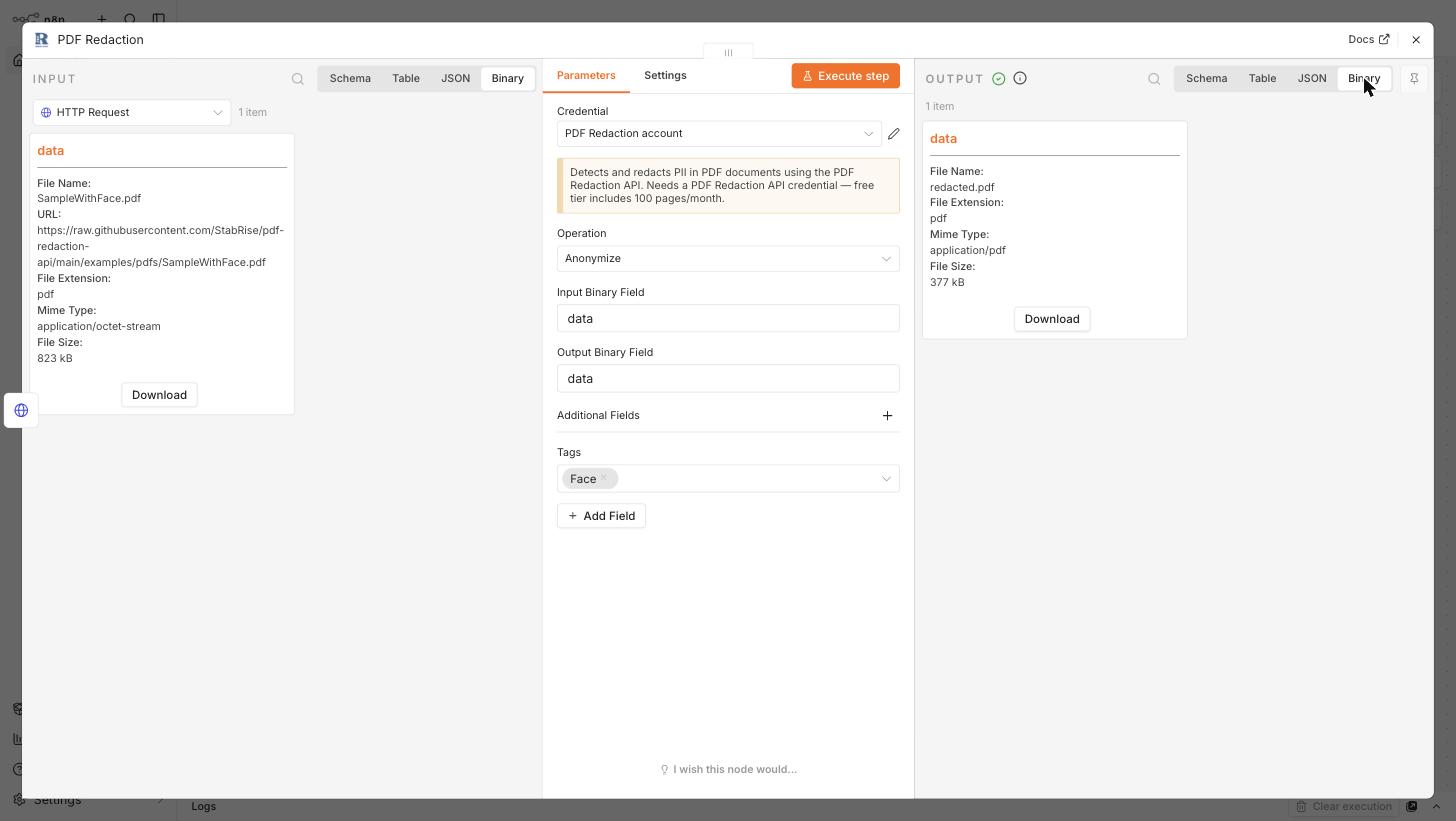Click the input file size 823 kB

(x=55, y=359)
